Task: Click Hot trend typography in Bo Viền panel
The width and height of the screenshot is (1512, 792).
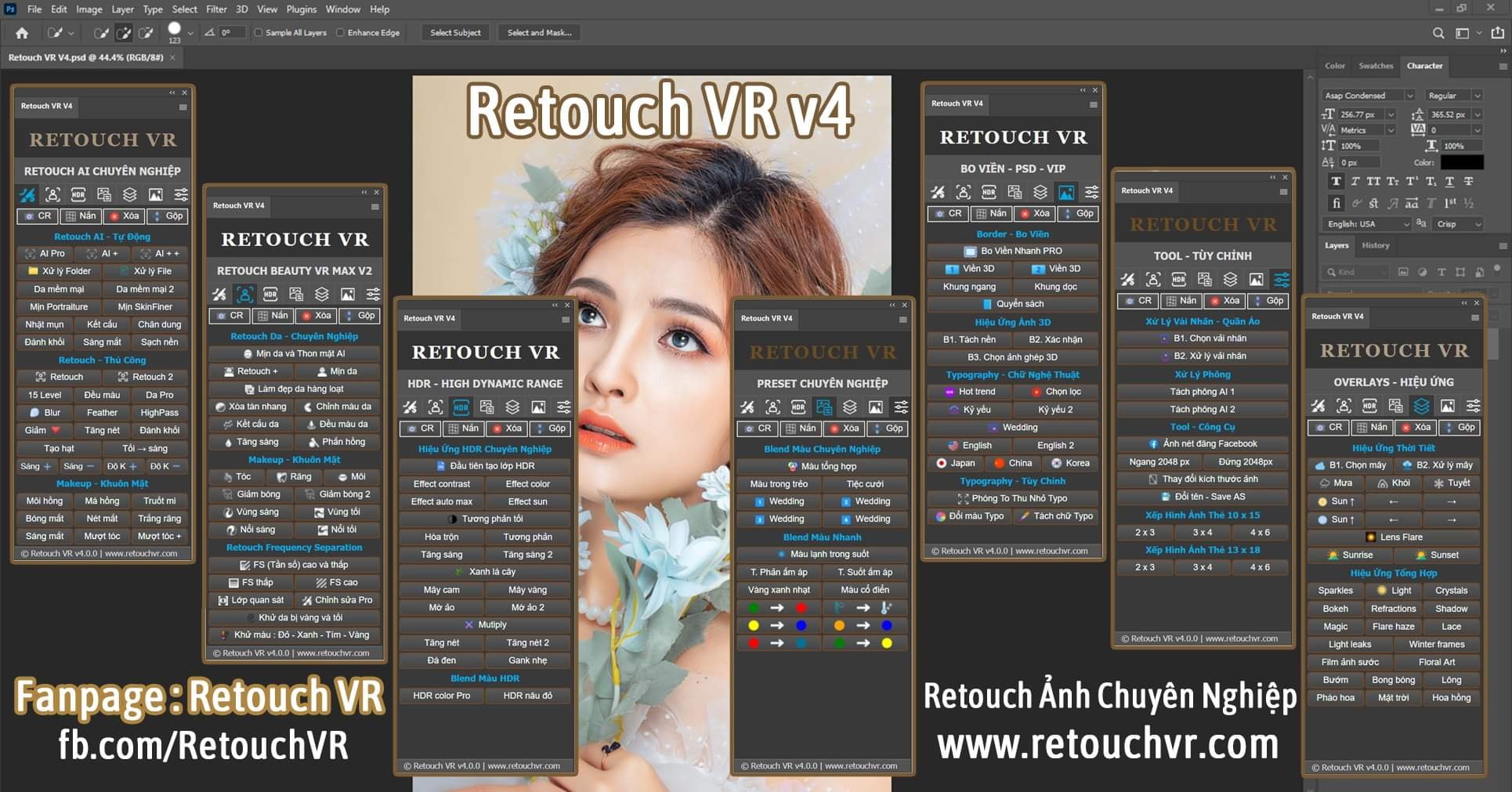Action: pyautogui.click(x=970, y=392)
